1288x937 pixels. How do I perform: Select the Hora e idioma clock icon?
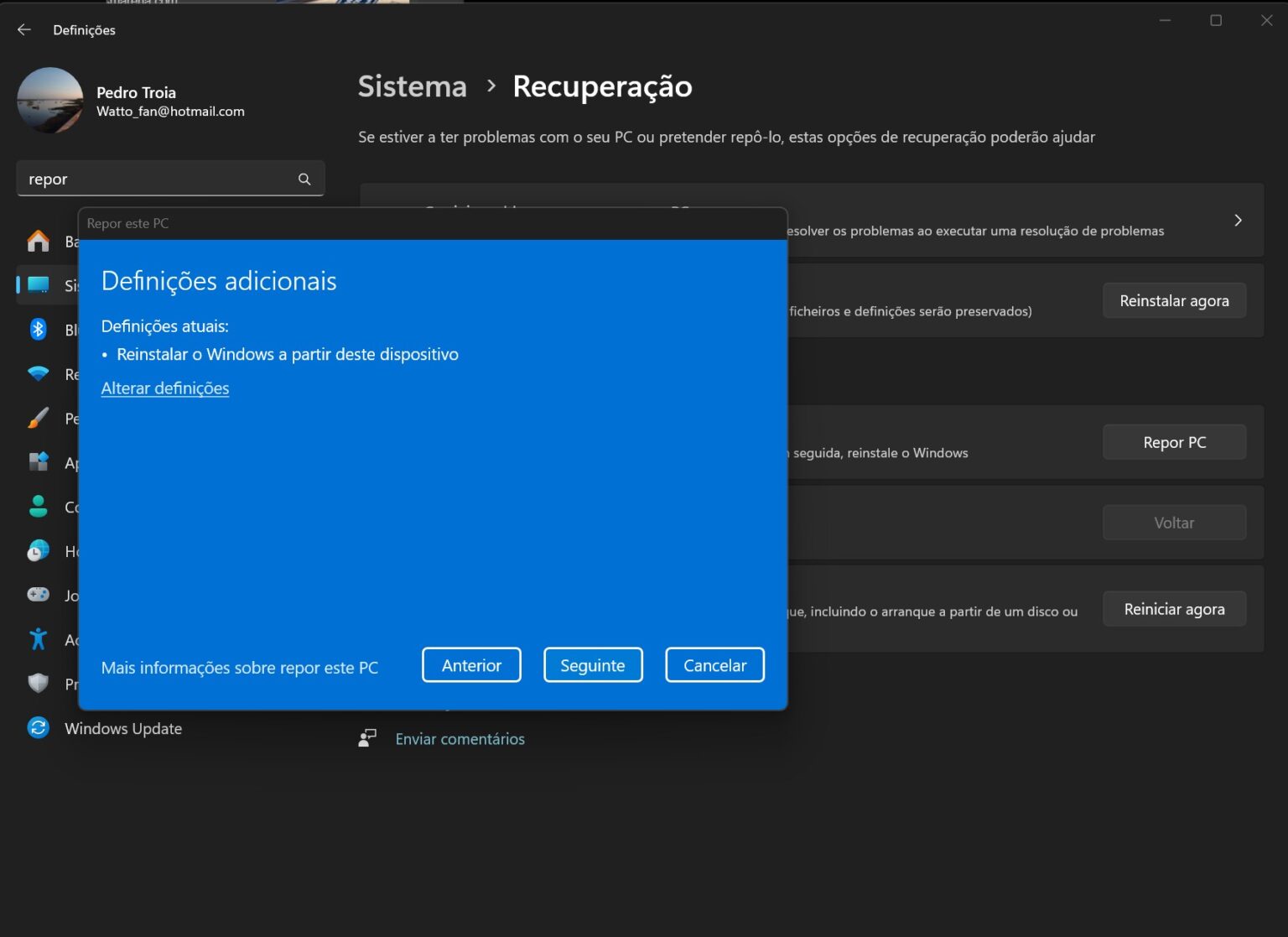click(x=39, y=550)
